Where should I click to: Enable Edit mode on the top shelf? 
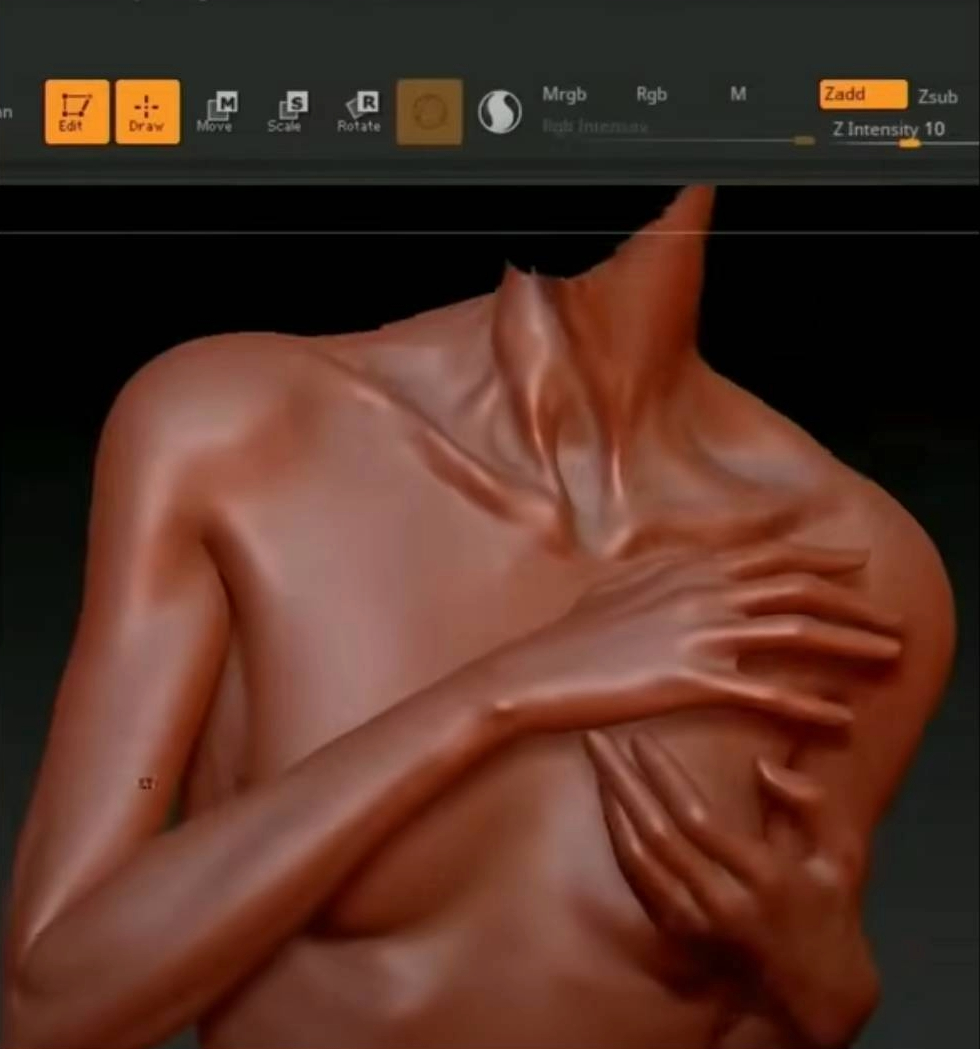click(x=74, y=112)
